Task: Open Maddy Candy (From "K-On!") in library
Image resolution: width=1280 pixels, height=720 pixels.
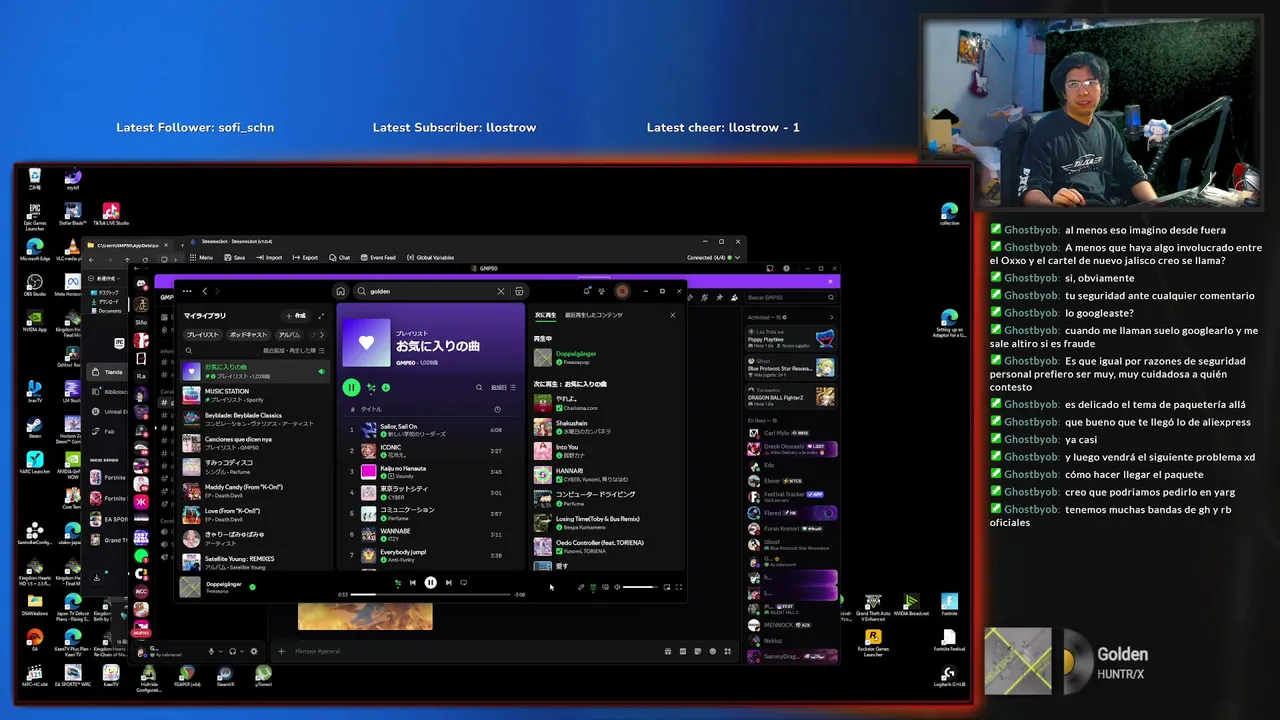Action: (254, 491)
